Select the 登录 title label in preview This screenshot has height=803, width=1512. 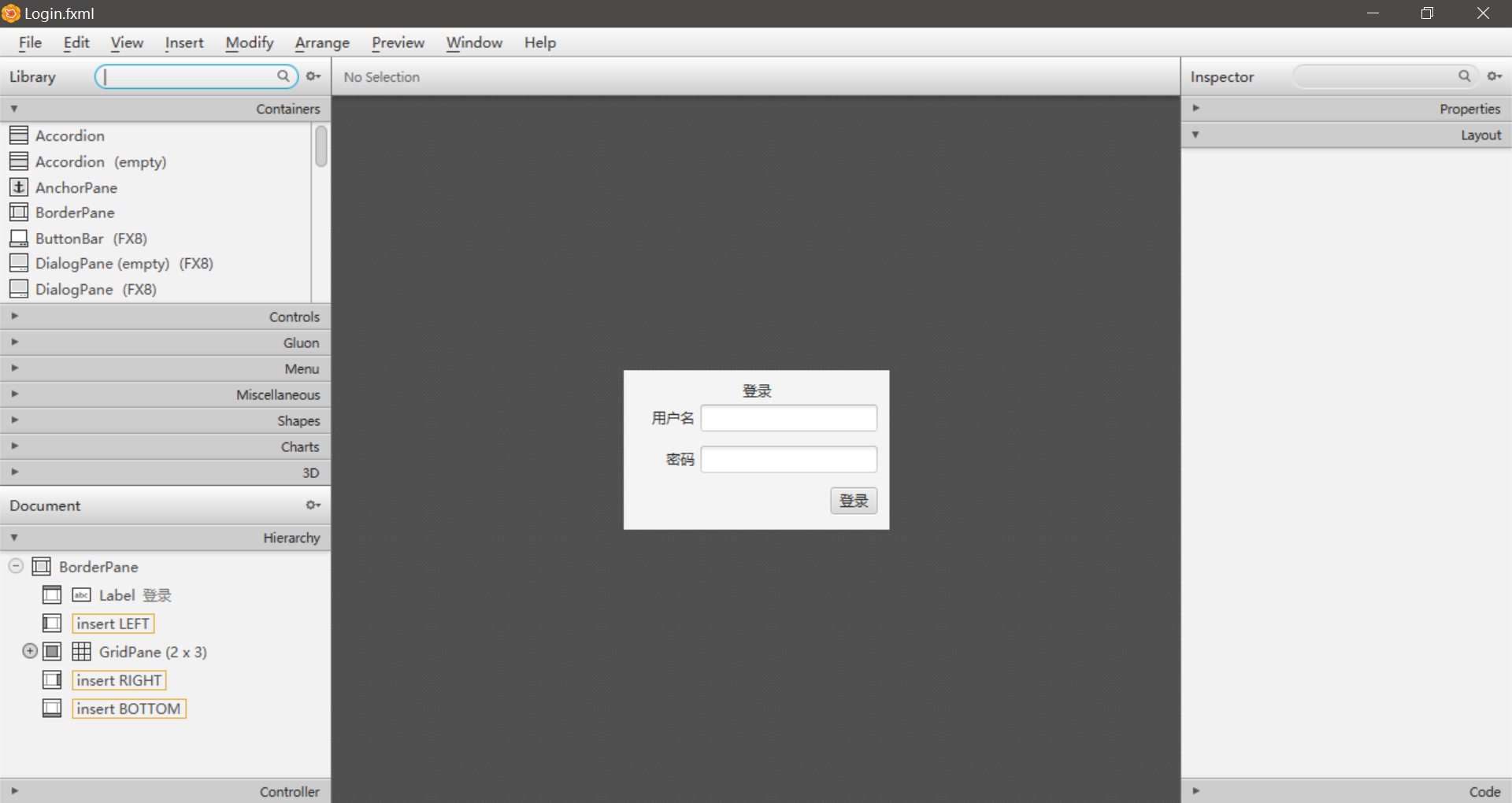[757, 391]
